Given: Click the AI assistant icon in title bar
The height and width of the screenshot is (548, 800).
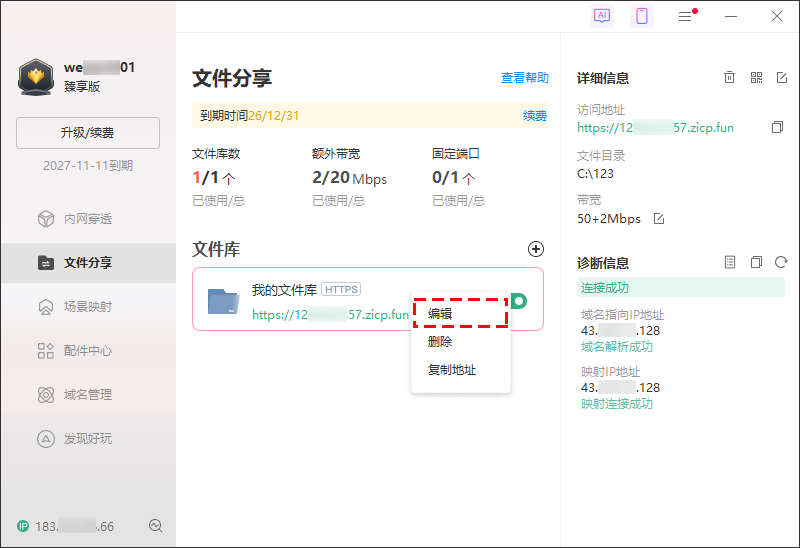Looking at the screenshot, I should [602, 16].
